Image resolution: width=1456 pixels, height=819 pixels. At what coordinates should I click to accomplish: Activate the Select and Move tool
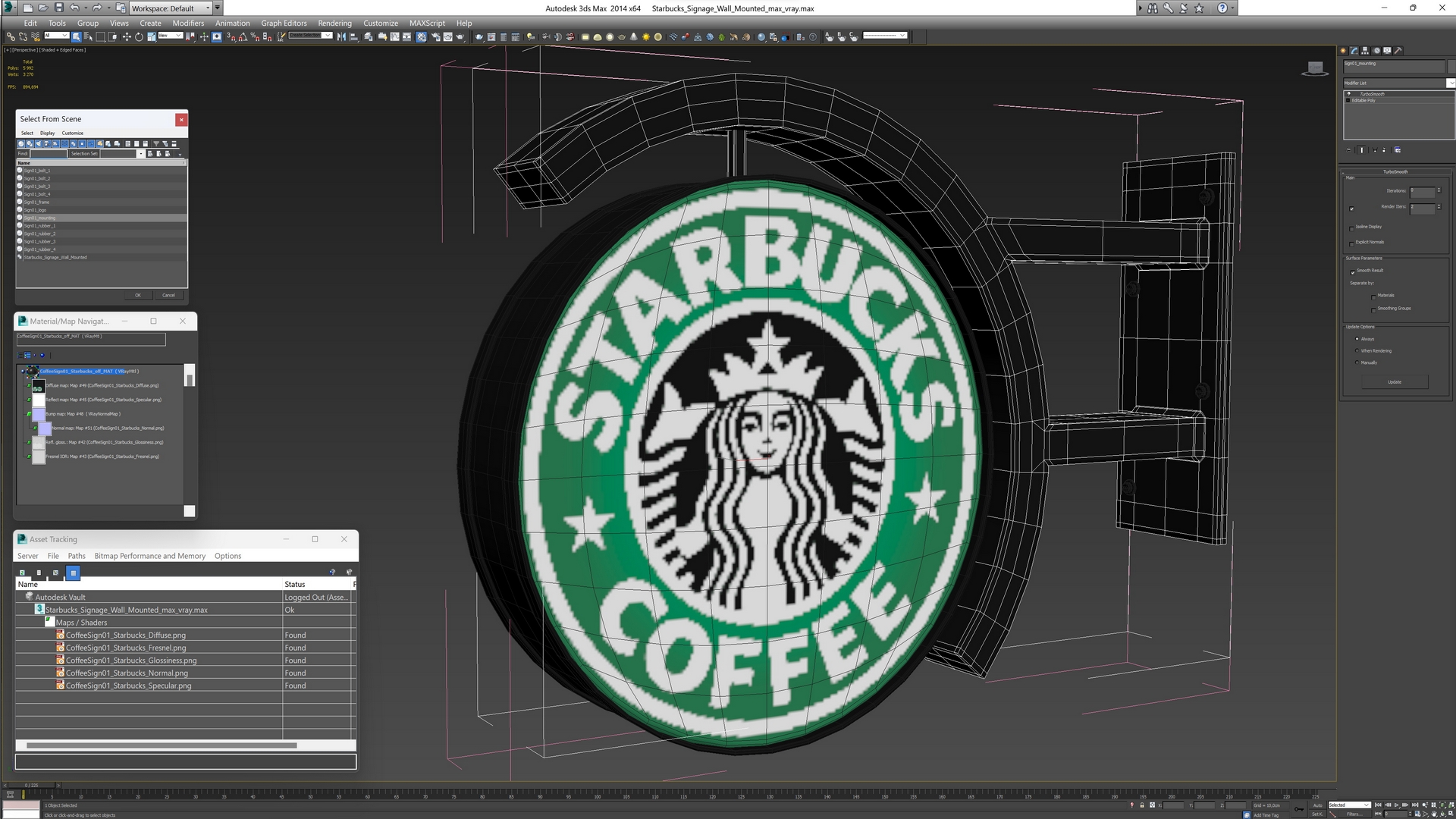pyautogui.click(x=127, y=36)
